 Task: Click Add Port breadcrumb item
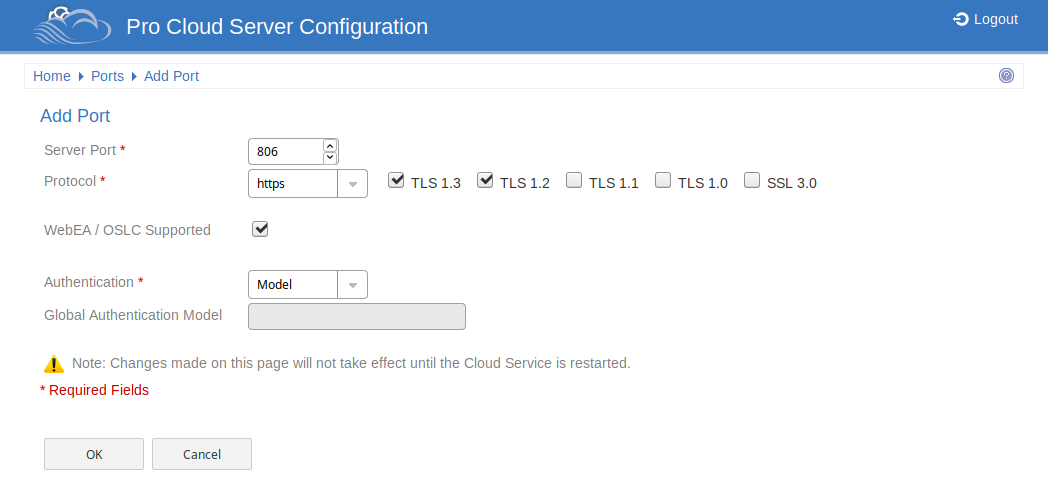pyautogui.click(x=172, y=76)
